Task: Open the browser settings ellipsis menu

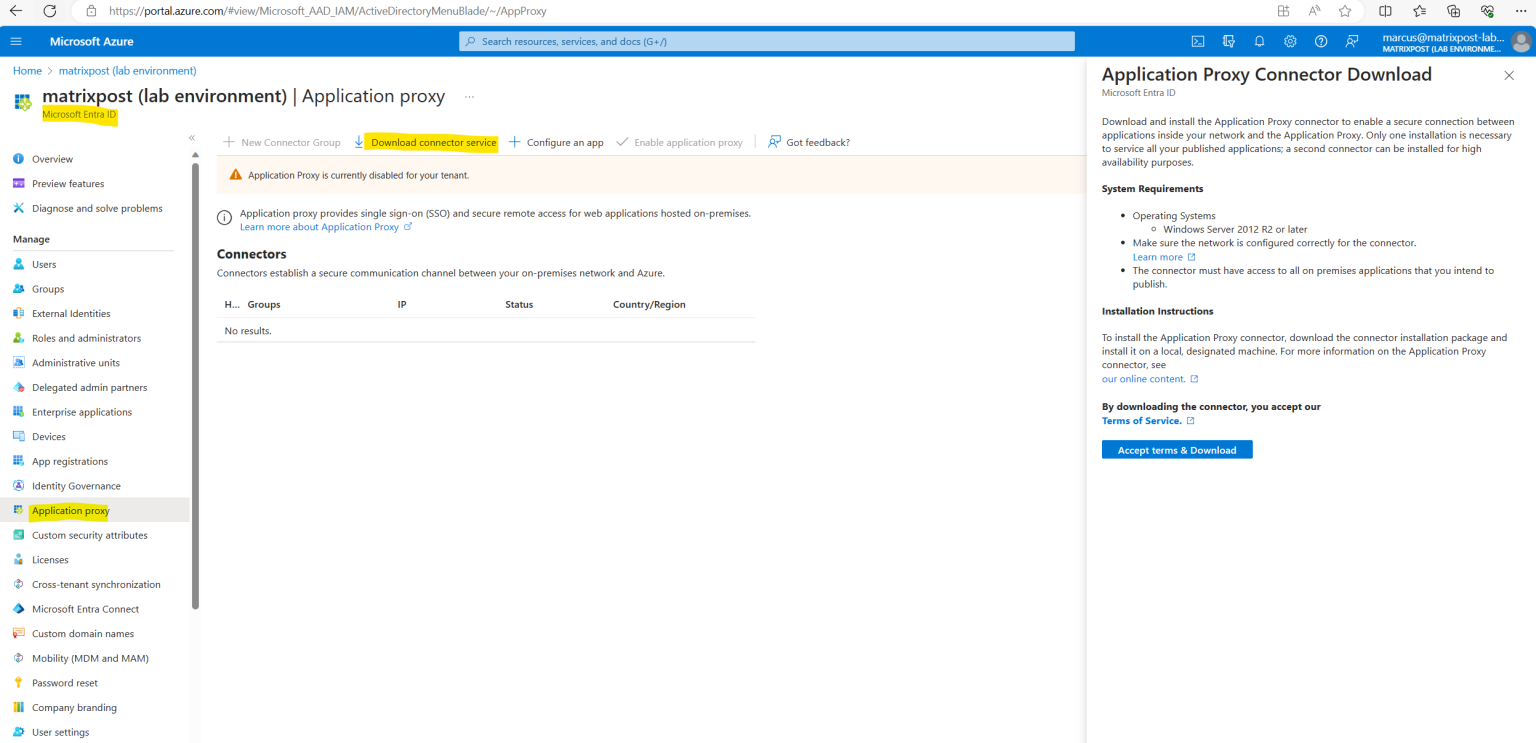Action: point(1523,11)
